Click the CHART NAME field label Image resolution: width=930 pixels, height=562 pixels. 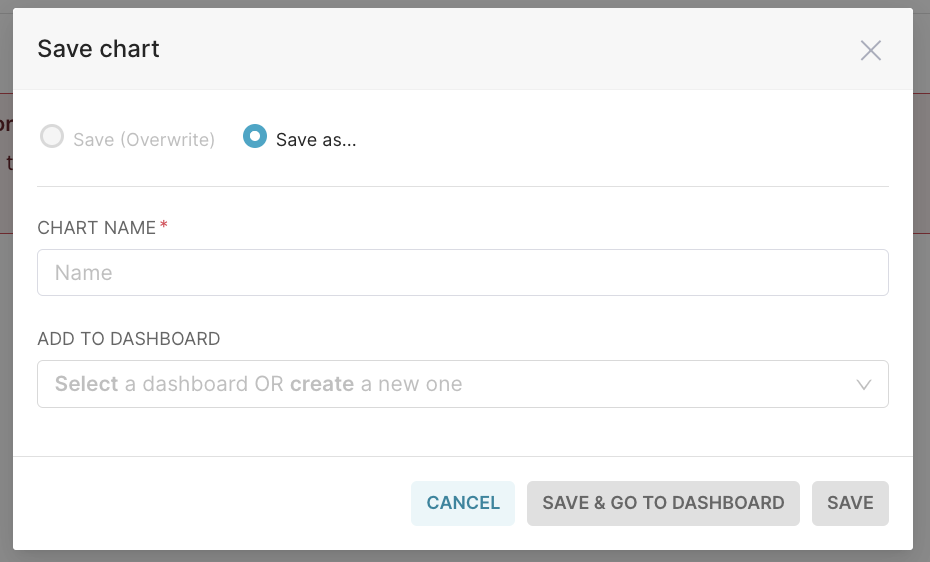96,228
